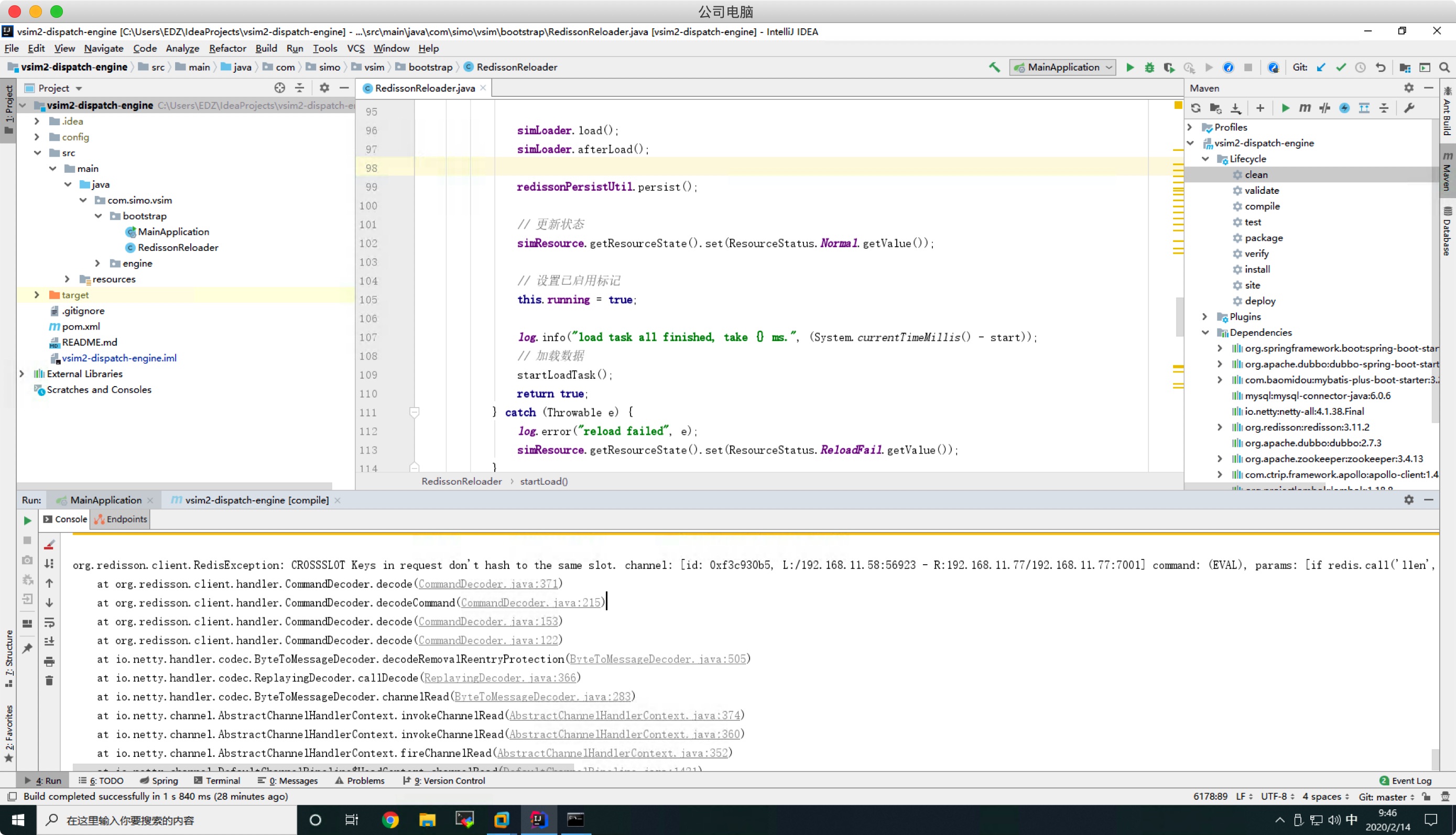The height and width of the screenshot is (835, 1456).
Task: Reimport all Maven projects
Action: 1196,108
